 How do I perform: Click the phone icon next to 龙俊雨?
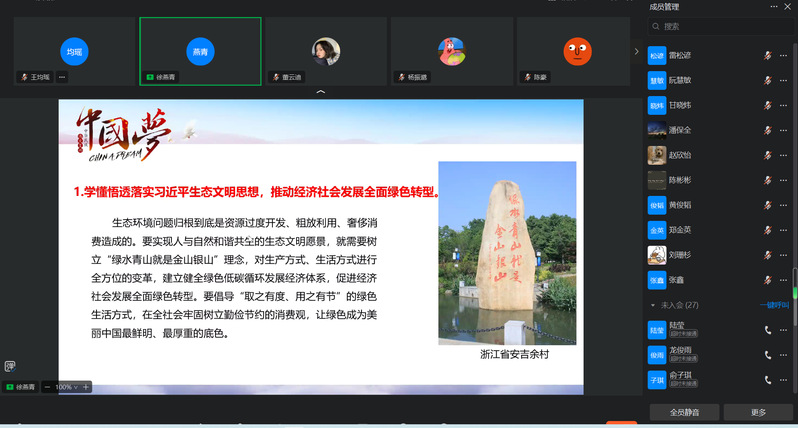[x=768, y=354]
